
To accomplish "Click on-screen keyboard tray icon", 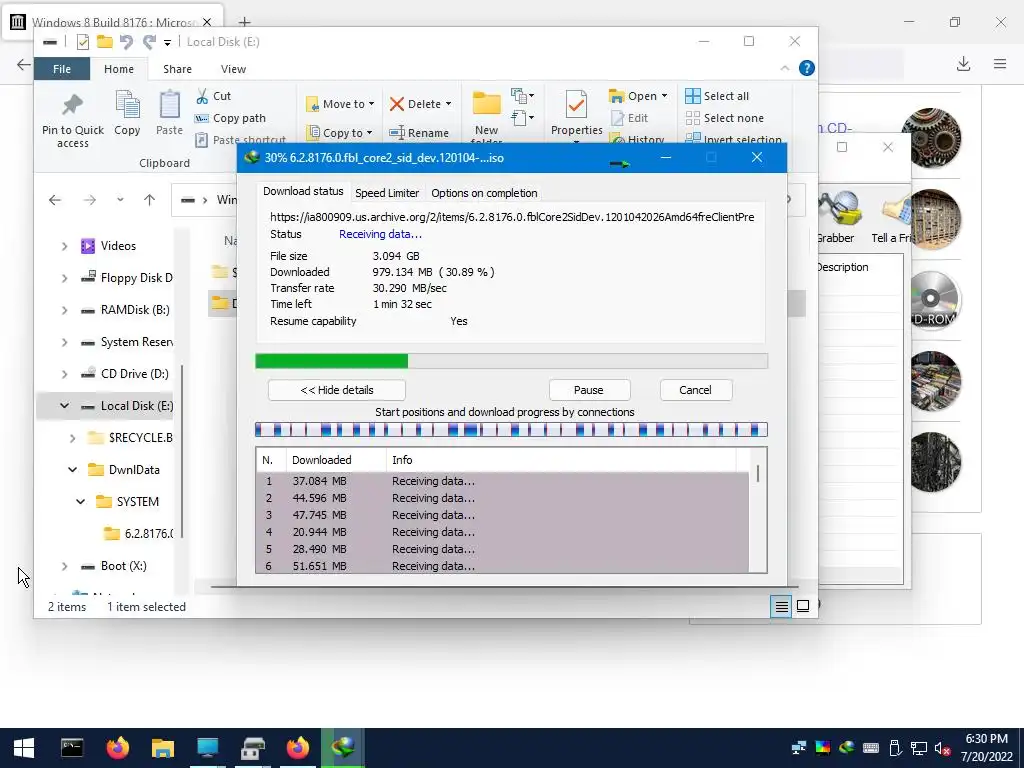I will [871, 748].
